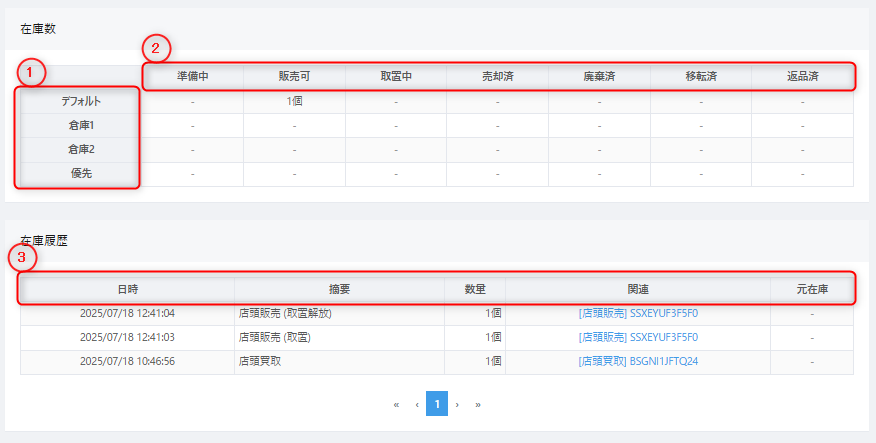Open the [店頭買取] BSGNI1JFTQ24 link
Screen dimensions: 876x443
[x=638, y=361]
